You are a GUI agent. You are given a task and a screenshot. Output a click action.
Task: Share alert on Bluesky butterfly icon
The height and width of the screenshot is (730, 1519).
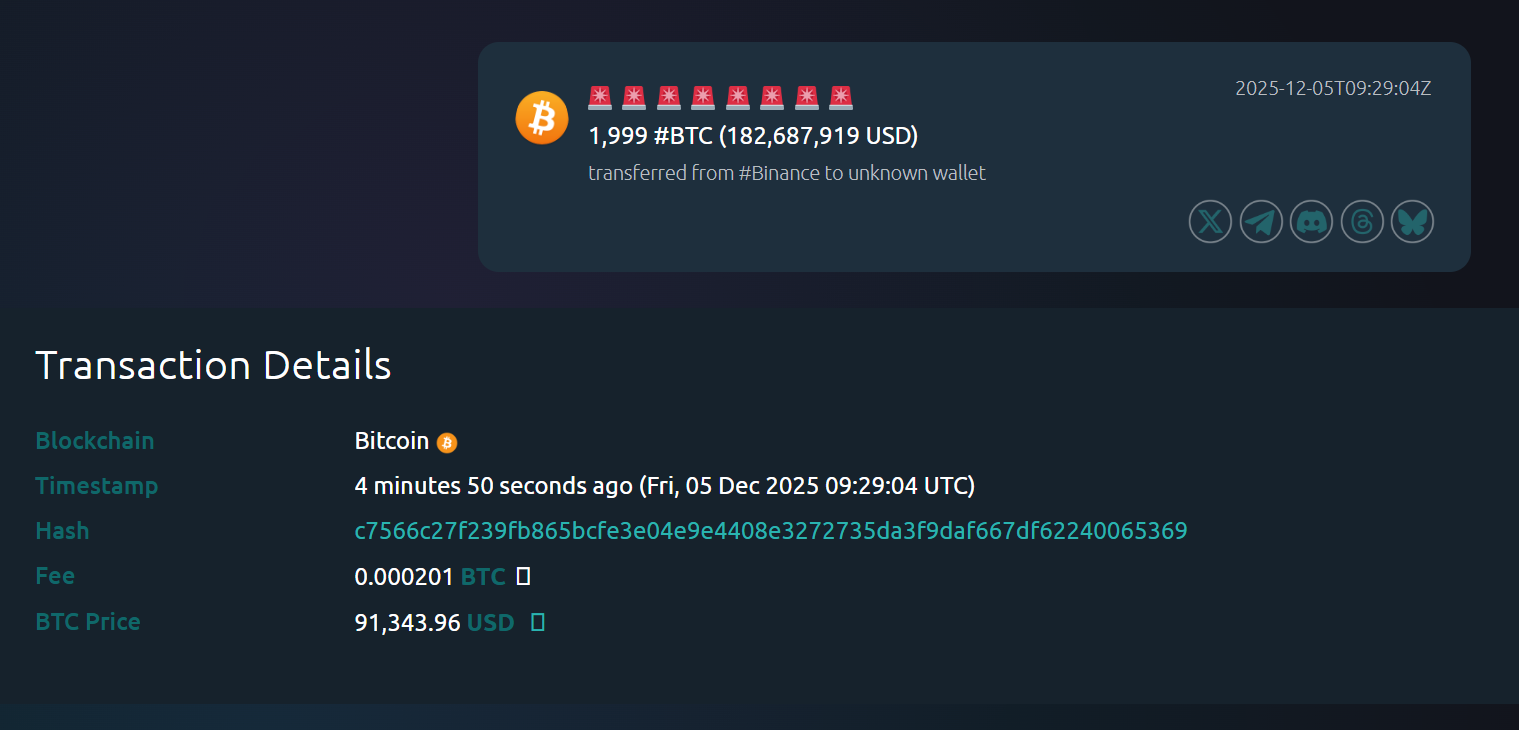click(x=1412, y=221)
